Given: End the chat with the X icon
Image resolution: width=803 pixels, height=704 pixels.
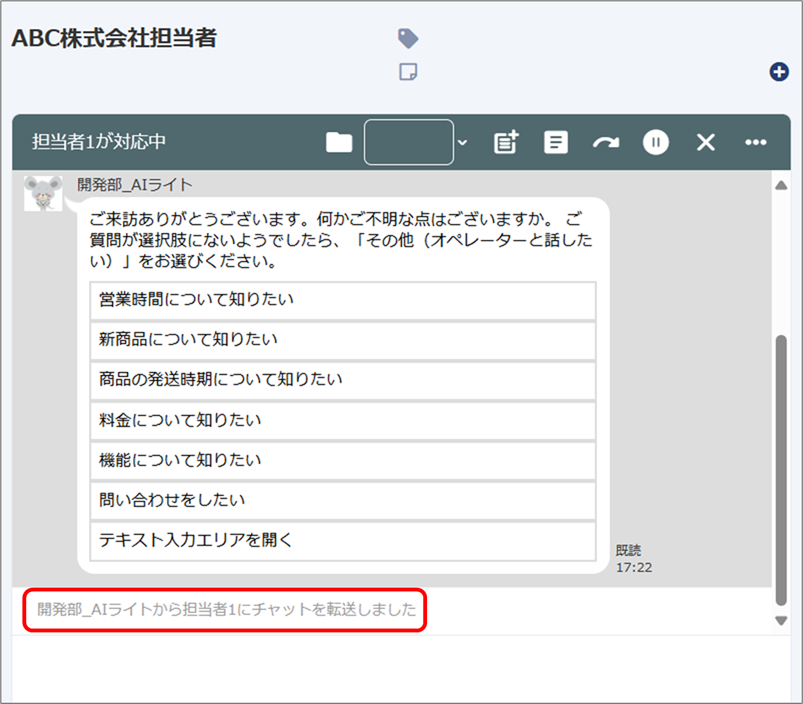Looking at the screenshot, I should (706, 142).
